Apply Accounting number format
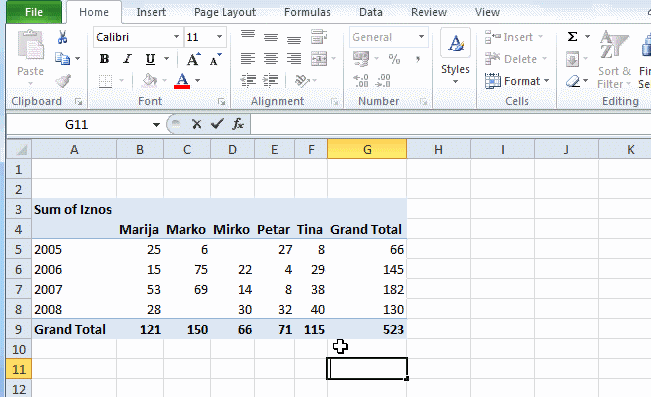Viewport: 651px width, 397px height. [361, 59]
